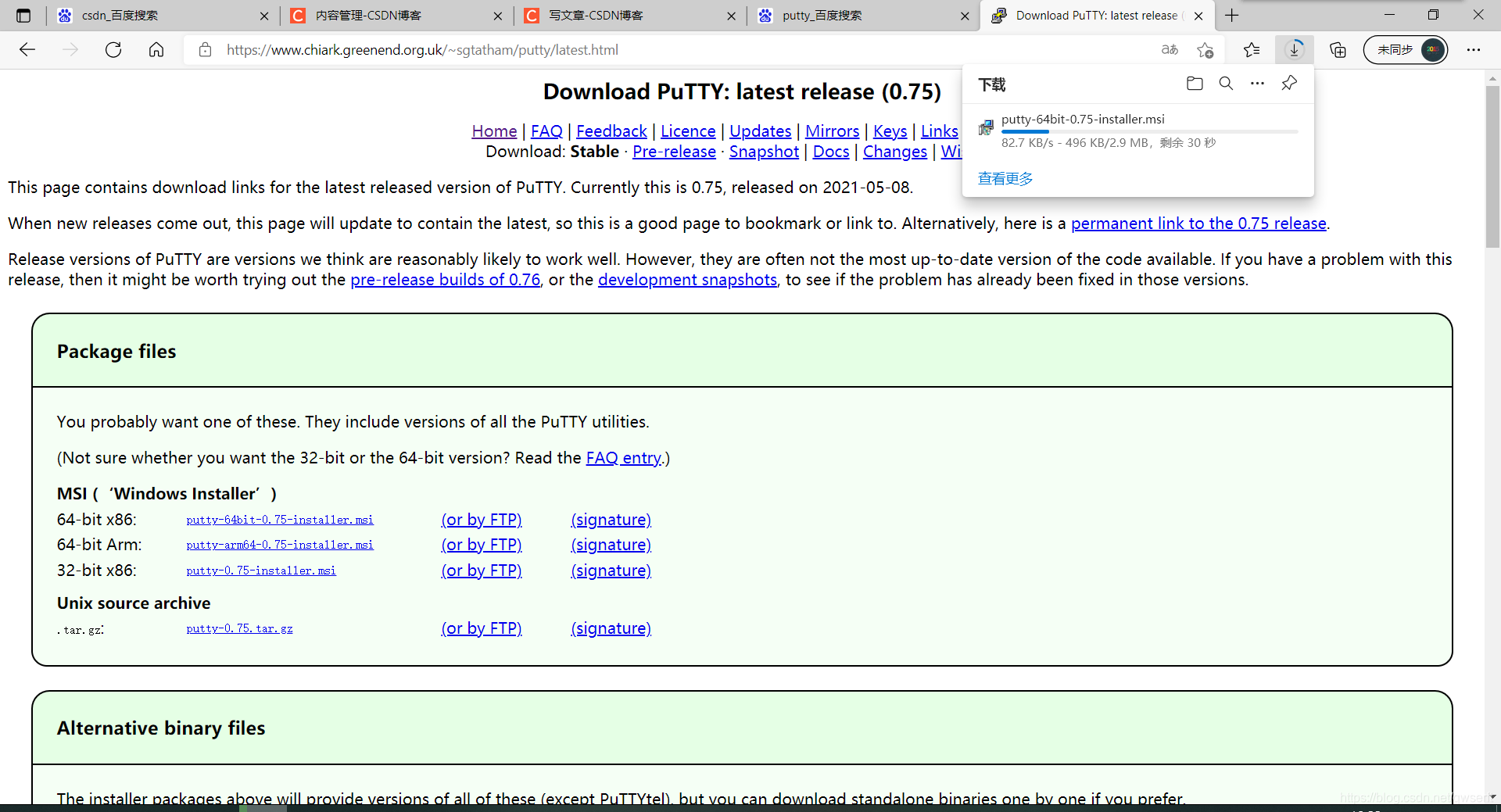The width and height of the screenshot is (1501, 812).
Task: Click the download progress bar
Action: point(1149,132)
